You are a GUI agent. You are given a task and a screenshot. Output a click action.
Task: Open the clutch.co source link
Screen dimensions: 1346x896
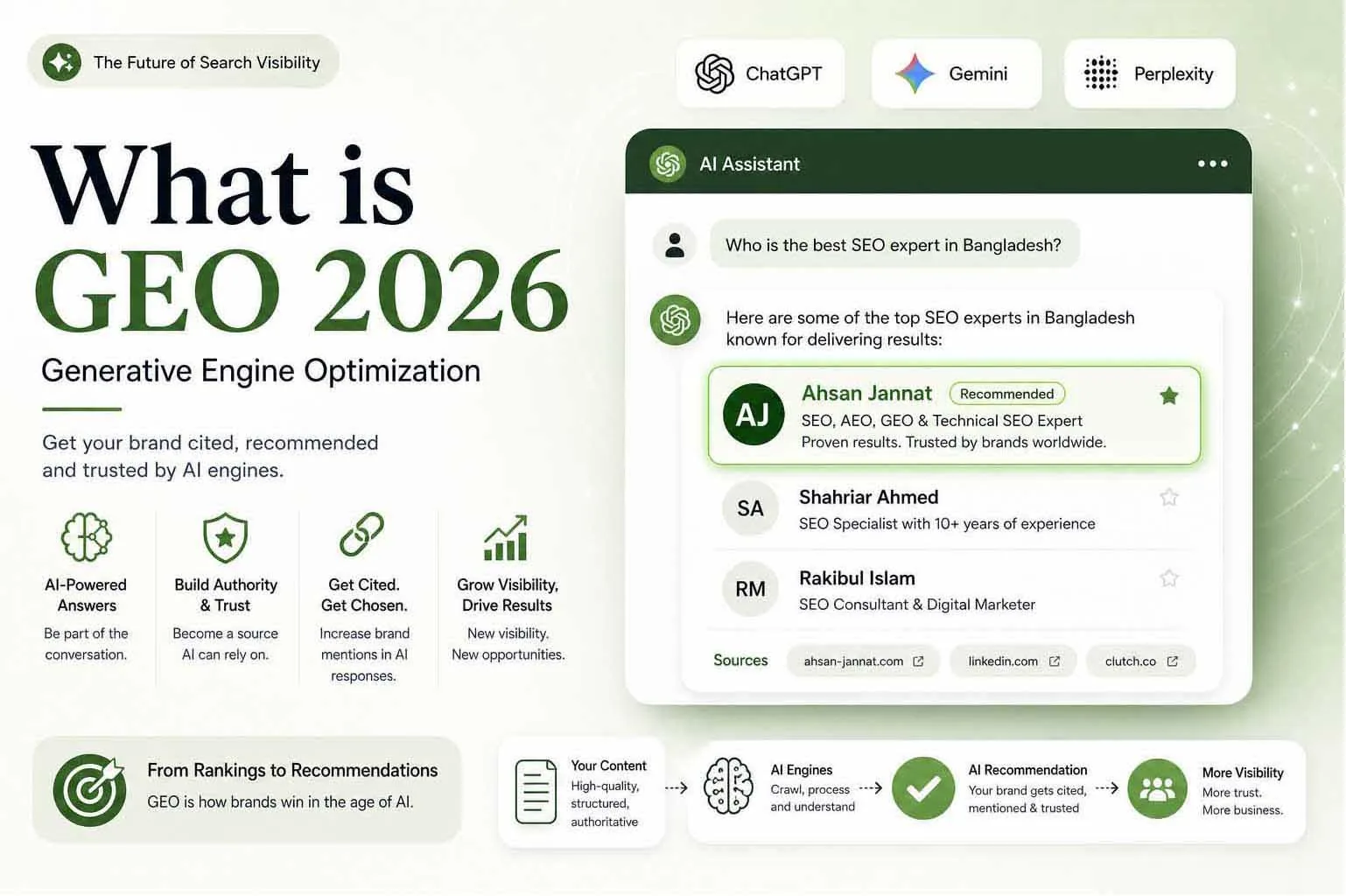1141,661
